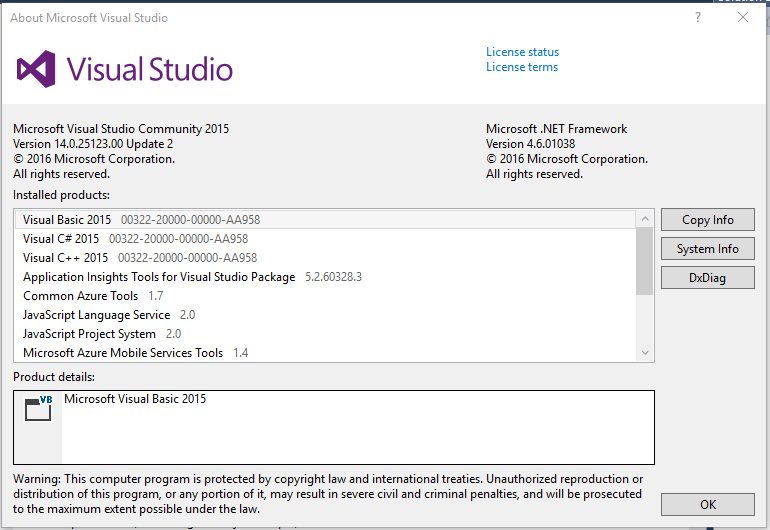This screenshot has width=770, height=530.
Task: Select Visual Basic 2015 in installed products
Action: pos(326,220)
